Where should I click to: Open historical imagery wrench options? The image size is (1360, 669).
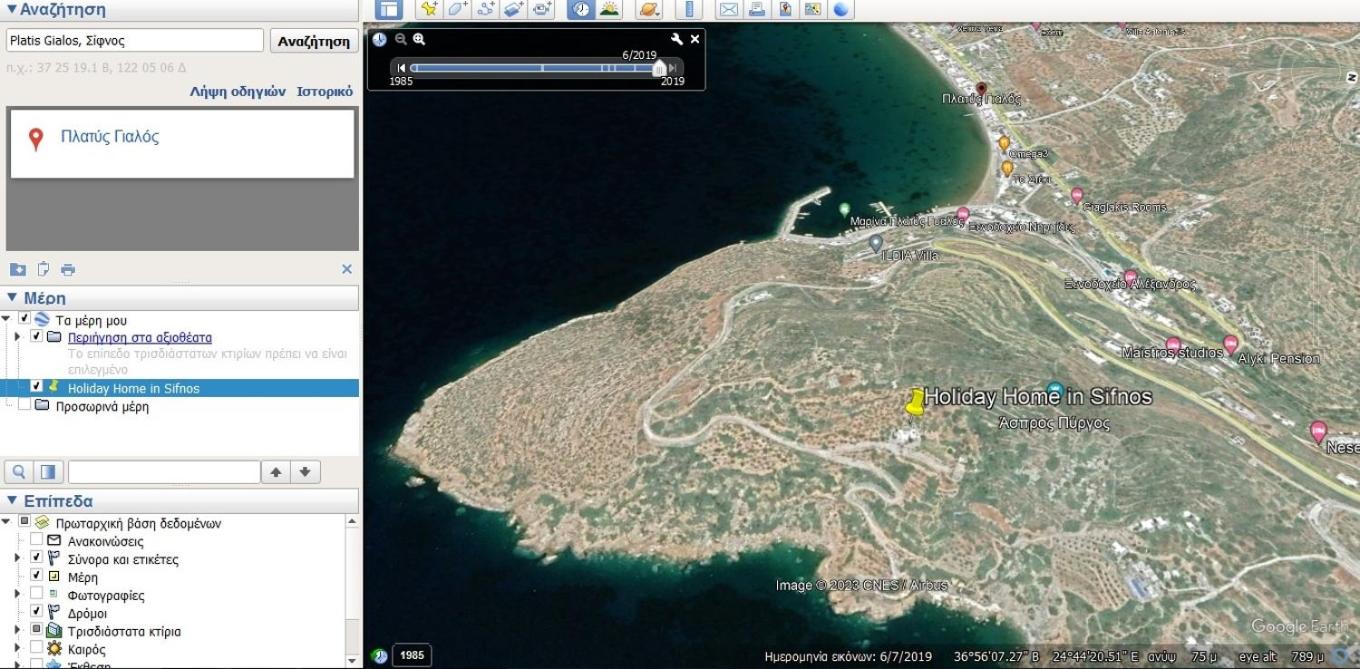pyautogui.click(x=677, y=39)
